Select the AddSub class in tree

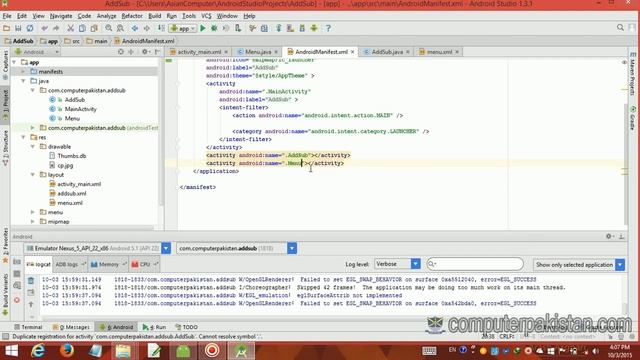pyautogui.click(x=75, y=100)
